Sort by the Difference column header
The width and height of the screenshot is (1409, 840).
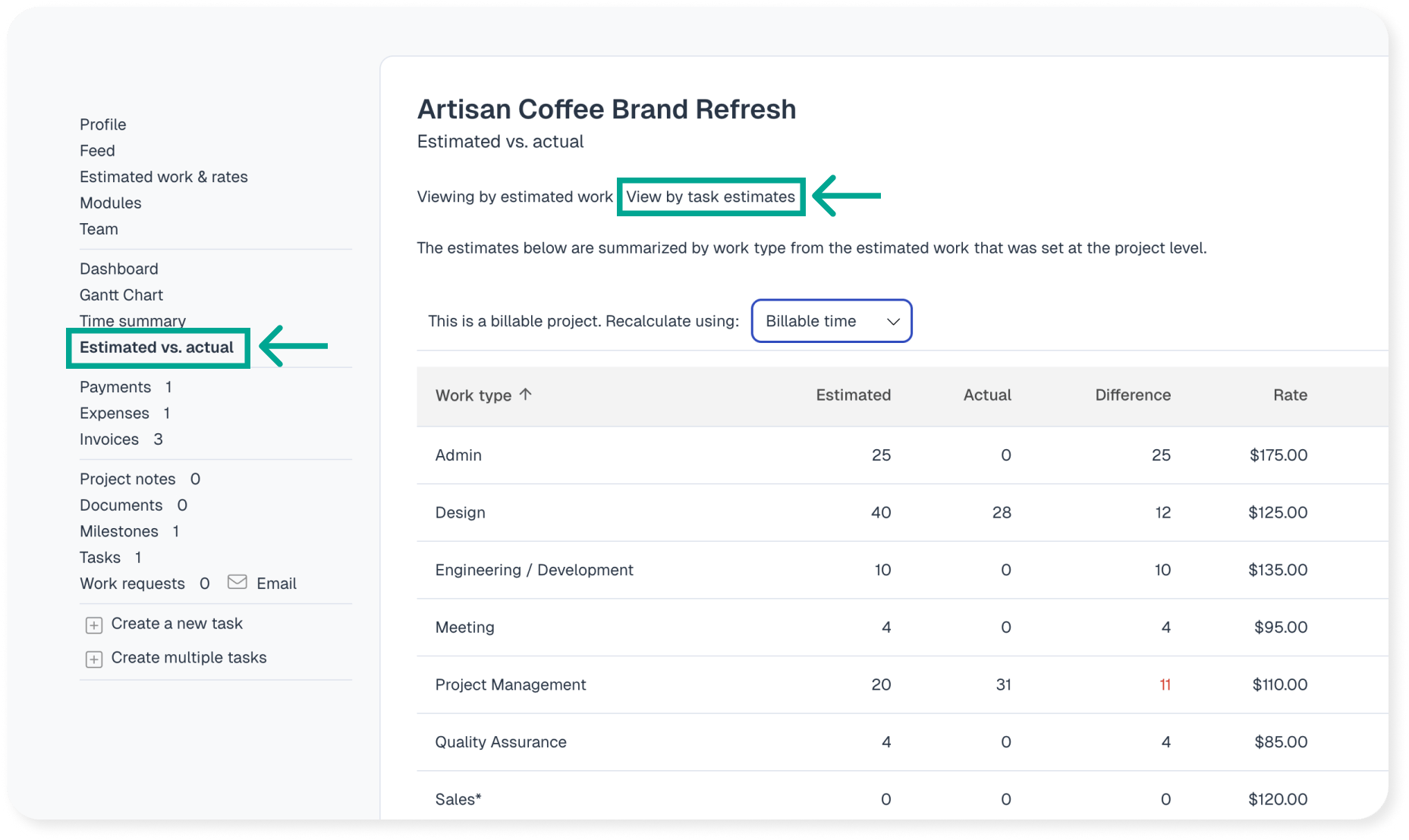tap(1132, 395)
